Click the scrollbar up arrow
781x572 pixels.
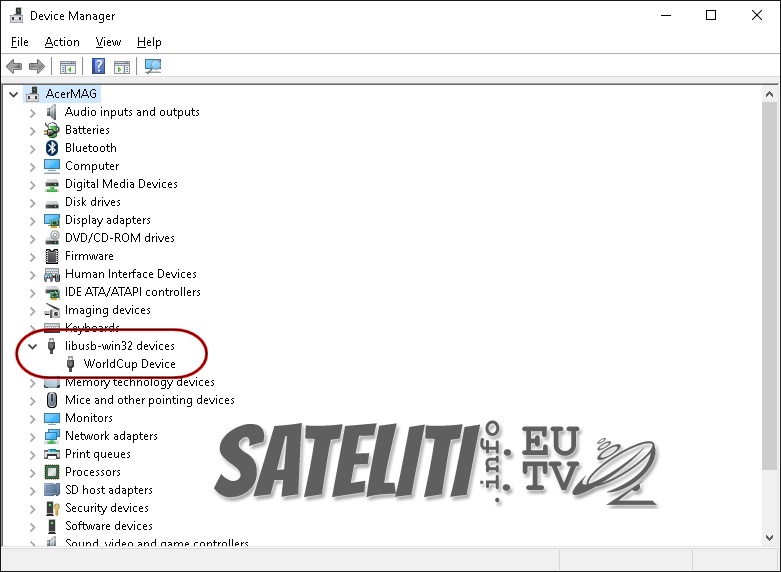[x=769, y=94]
